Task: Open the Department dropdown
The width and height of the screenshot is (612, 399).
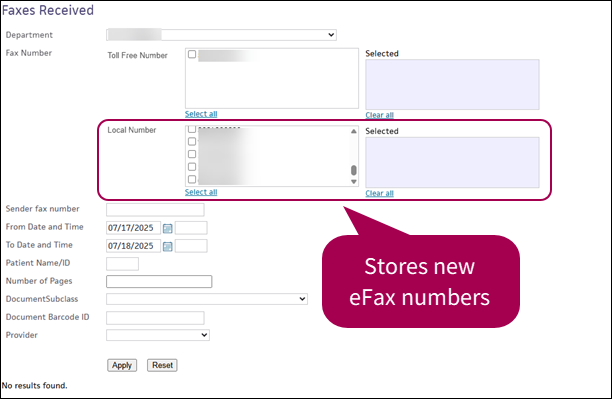Action: click(x=221, y=35)
